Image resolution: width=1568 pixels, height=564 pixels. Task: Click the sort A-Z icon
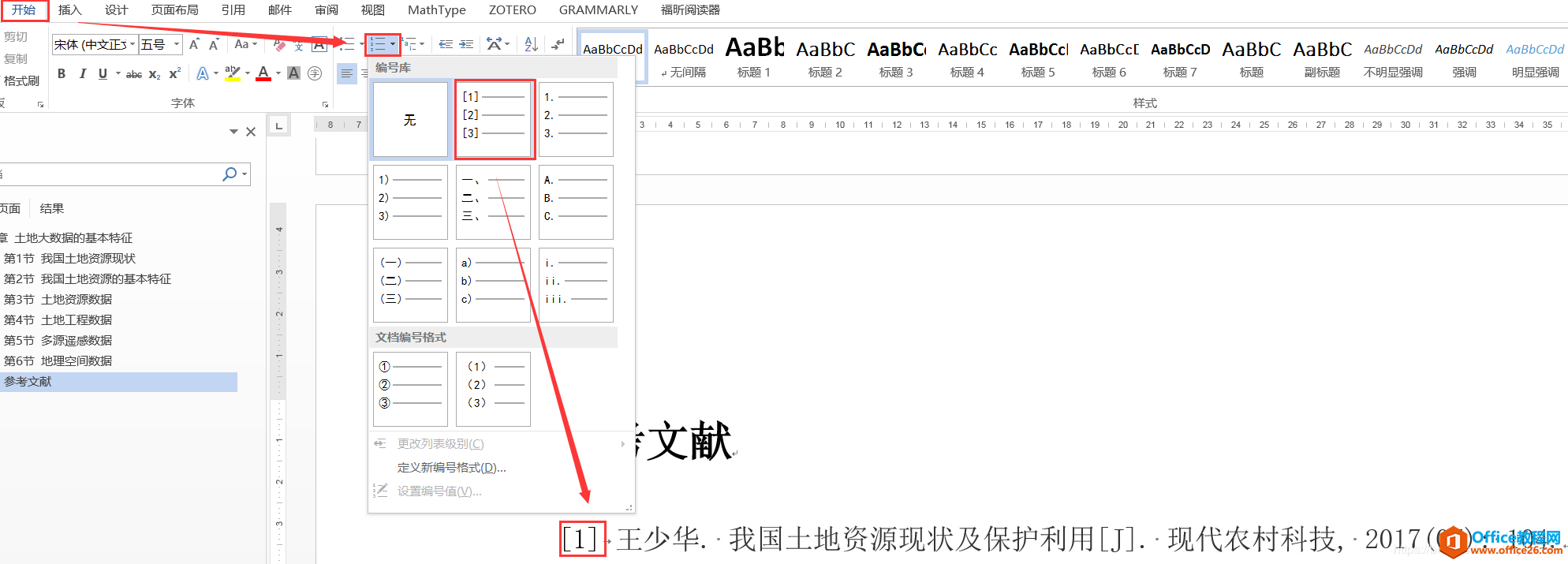tap(531, 44)
